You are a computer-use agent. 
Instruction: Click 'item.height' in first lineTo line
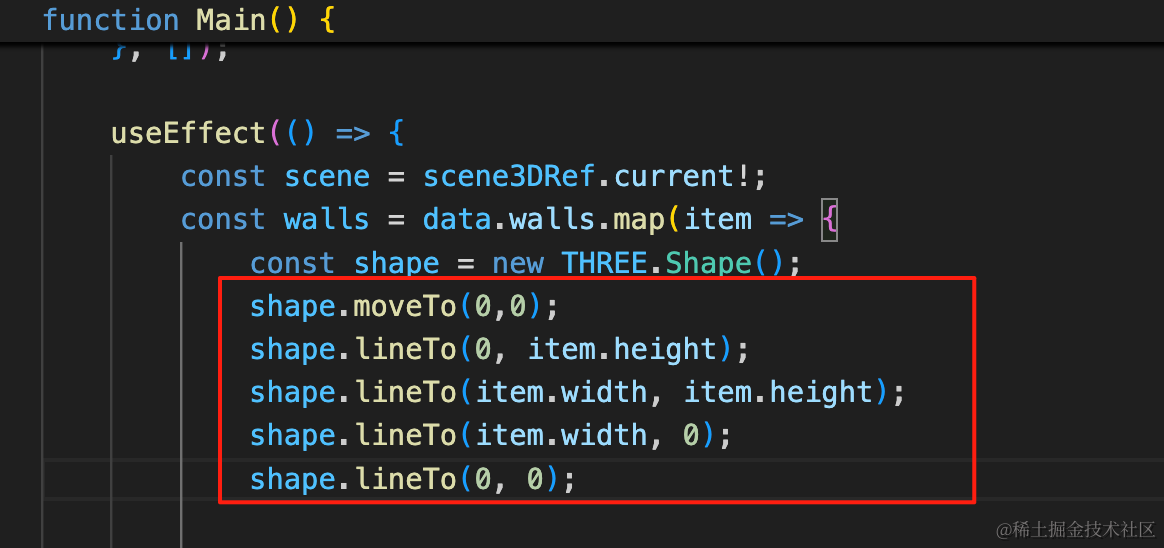tap(623, 350)
